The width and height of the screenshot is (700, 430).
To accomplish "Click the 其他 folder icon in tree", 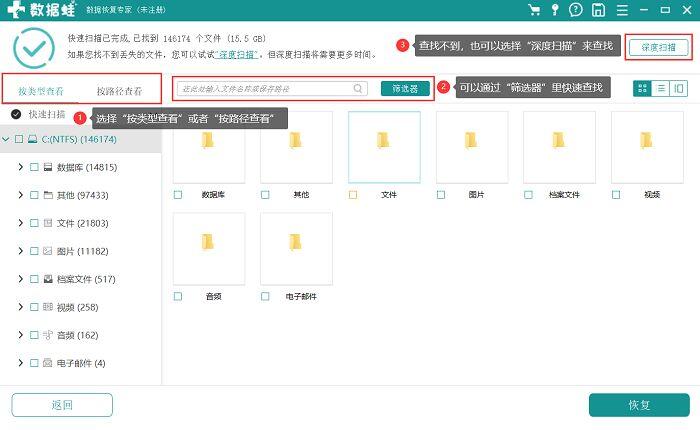I will pos(48,195).
